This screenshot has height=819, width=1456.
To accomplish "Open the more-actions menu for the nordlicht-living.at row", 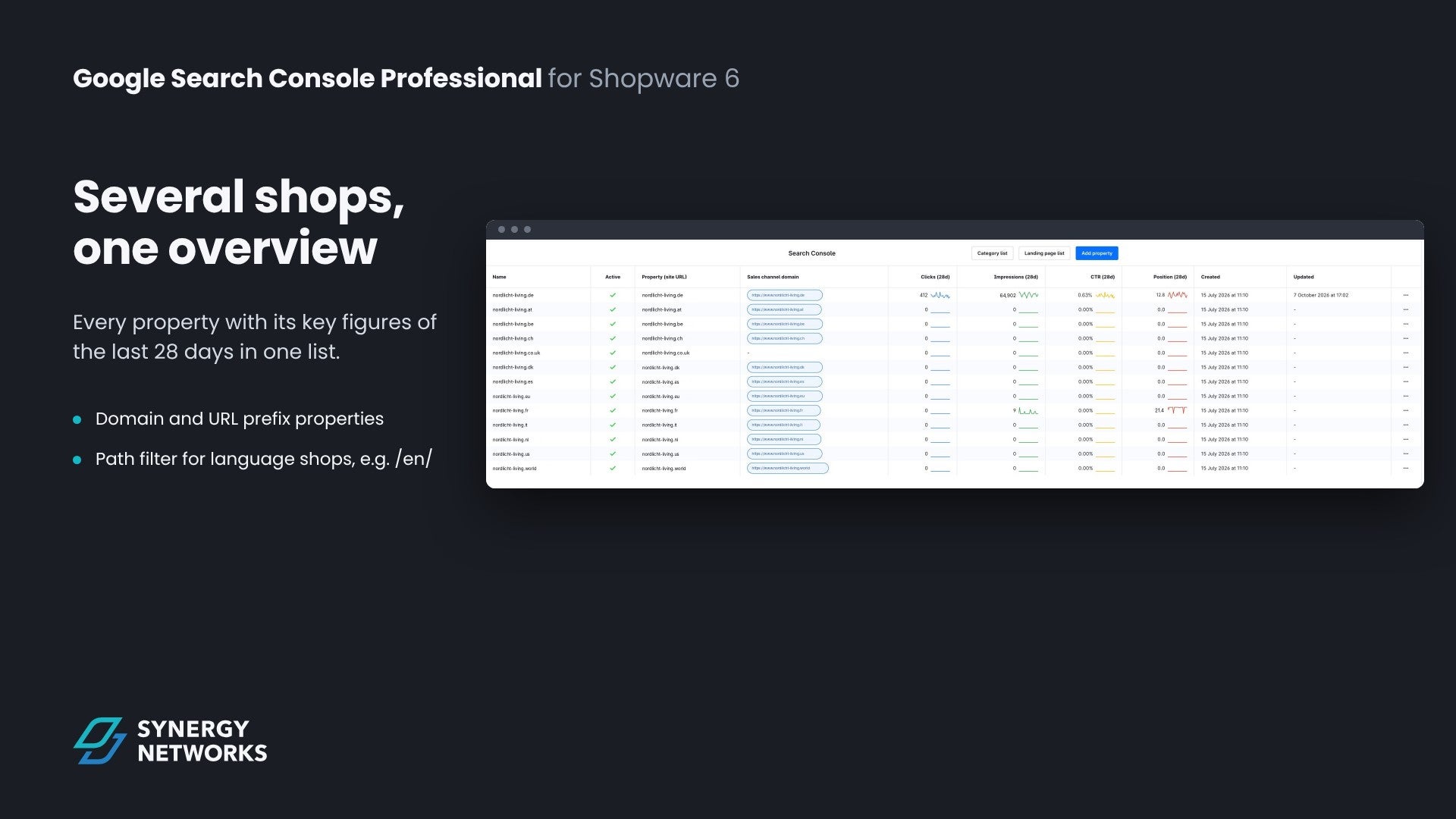I will click(1405, 309).
